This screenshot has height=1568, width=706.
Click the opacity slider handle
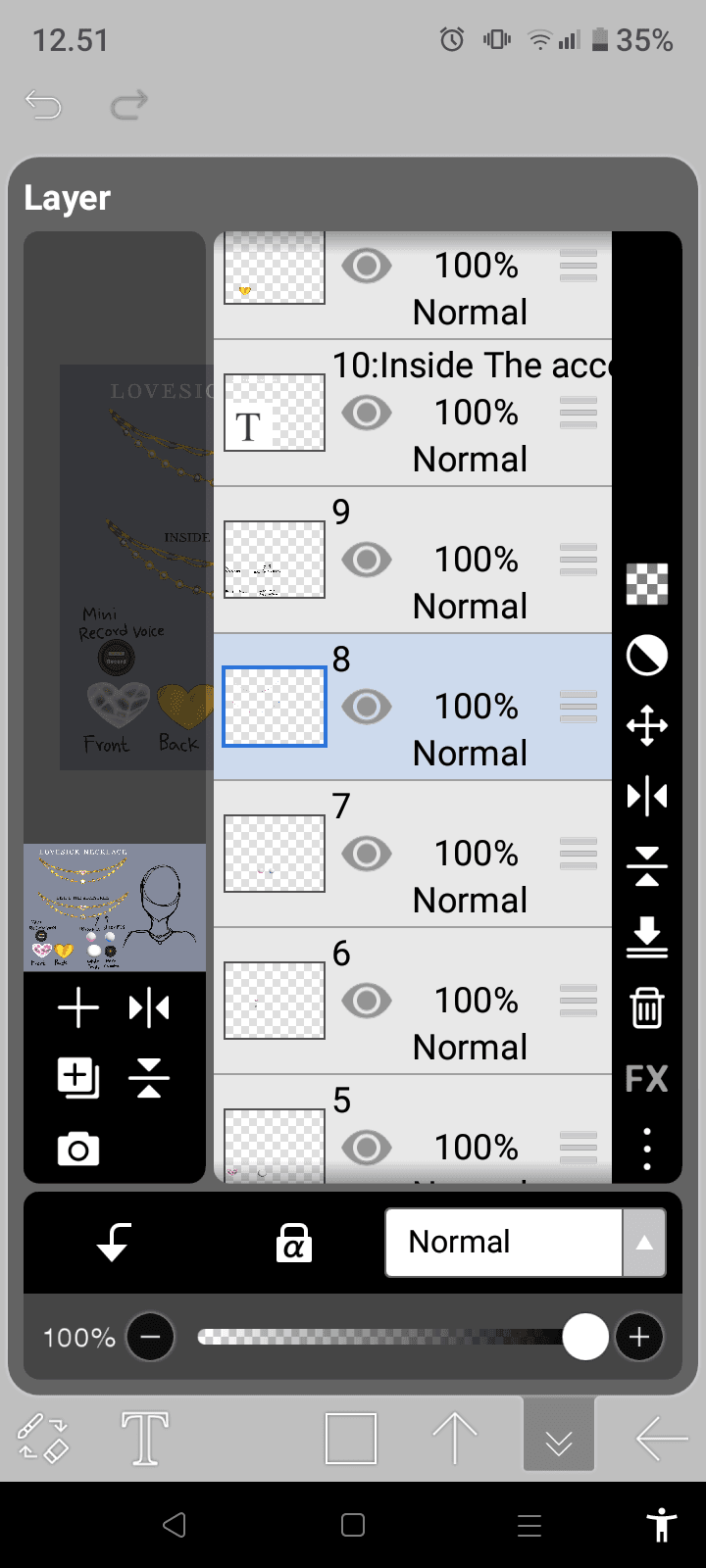click(585, 1338)
